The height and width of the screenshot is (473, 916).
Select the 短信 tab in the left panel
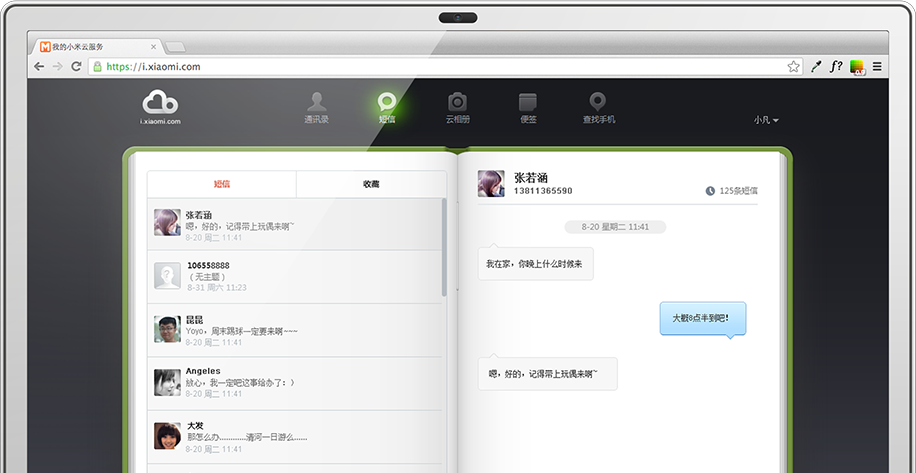pos(222,184)
